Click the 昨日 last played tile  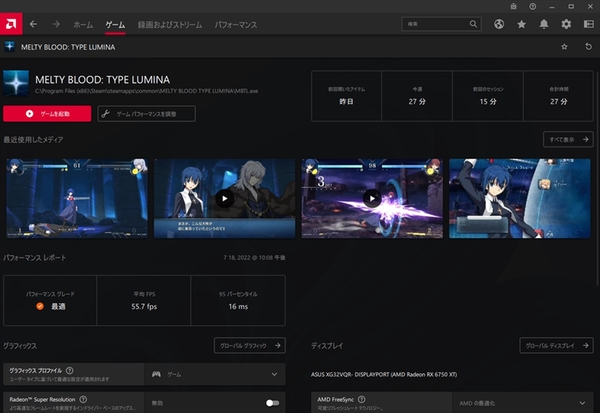[346, 96]
